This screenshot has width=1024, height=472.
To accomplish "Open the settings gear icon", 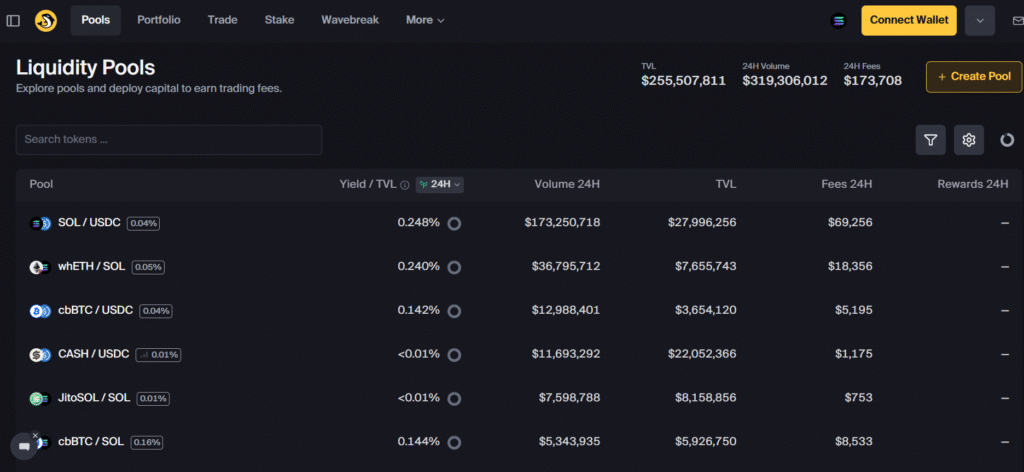I will pos(968,140).
